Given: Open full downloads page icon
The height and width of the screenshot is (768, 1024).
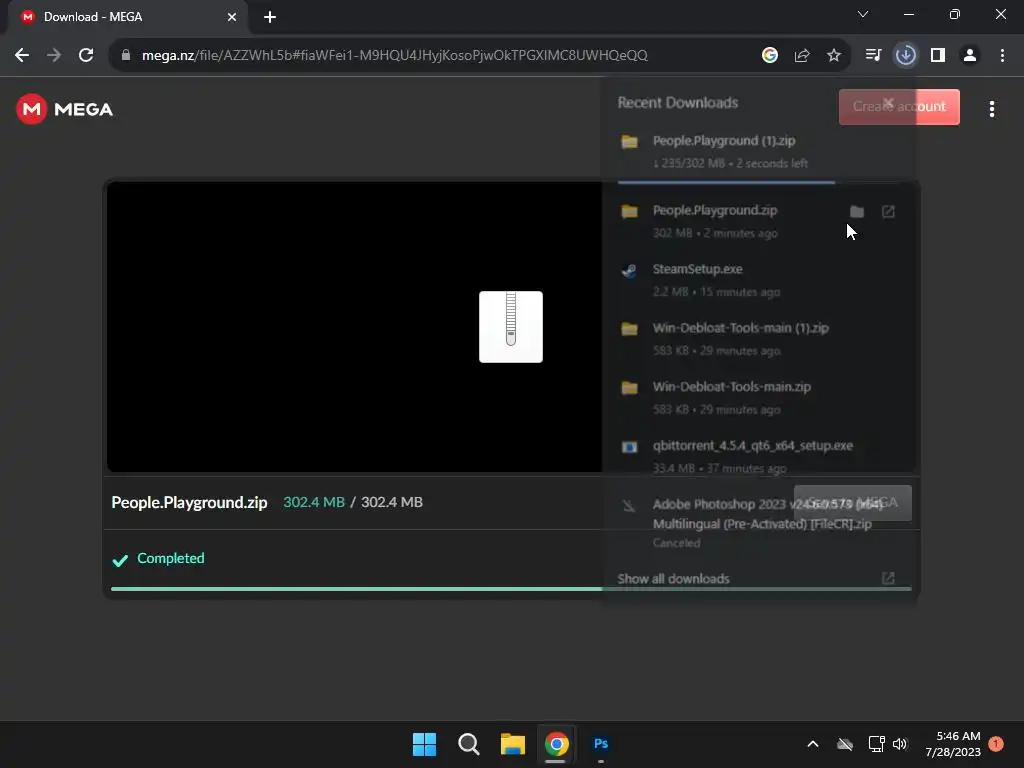Looking at the screenshot, I should click(888, 578).
